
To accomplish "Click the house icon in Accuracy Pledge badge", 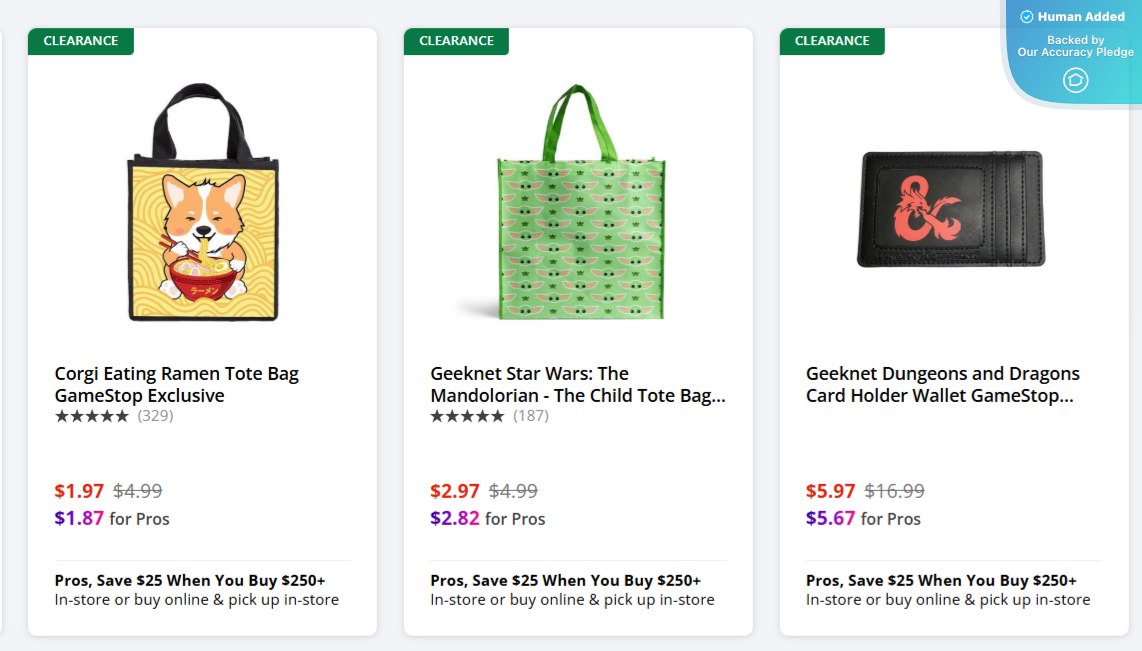I will click(1075, 80).
